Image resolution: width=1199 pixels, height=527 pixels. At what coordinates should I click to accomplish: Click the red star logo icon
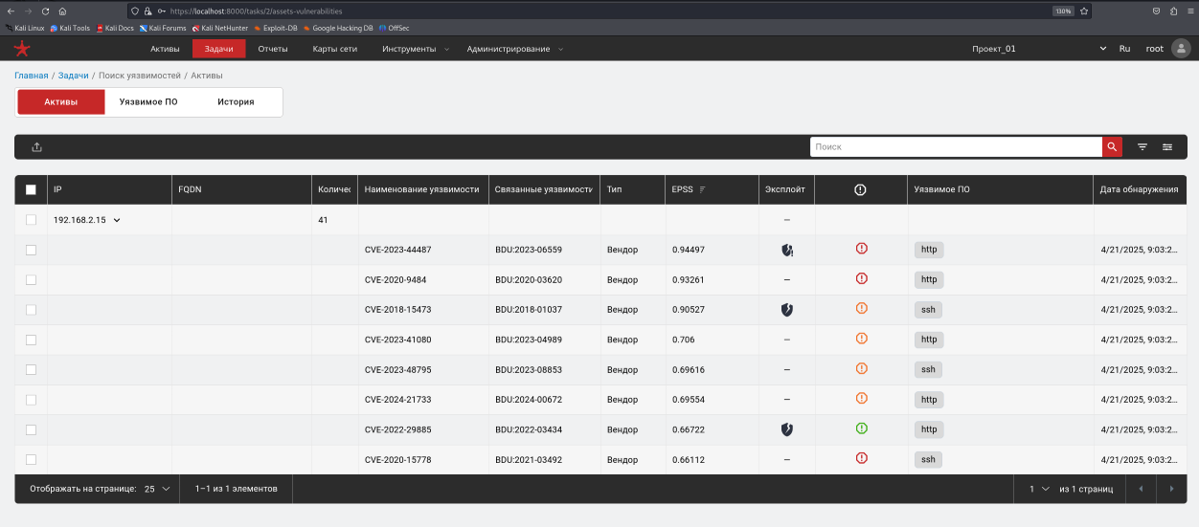point(22,49)
